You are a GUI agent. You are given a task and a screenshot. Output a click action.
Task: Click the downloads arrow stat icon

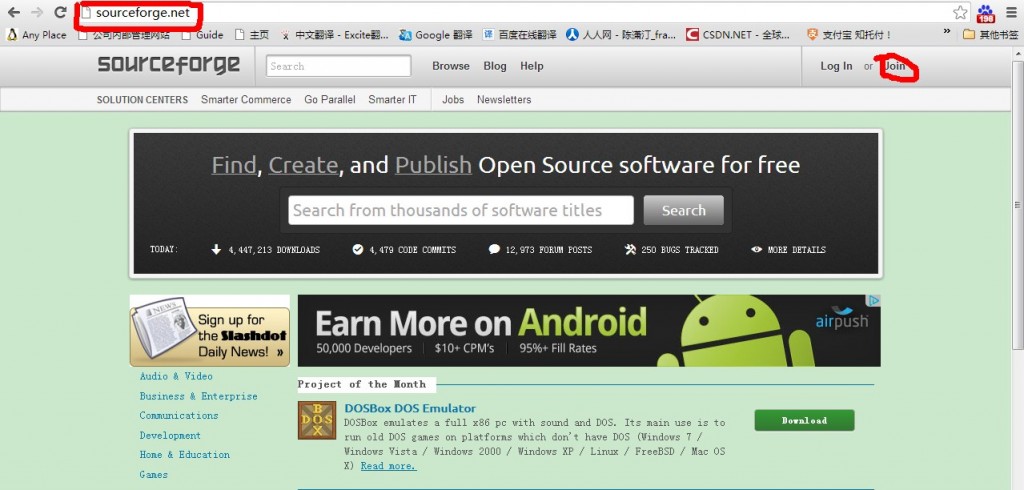216,250
